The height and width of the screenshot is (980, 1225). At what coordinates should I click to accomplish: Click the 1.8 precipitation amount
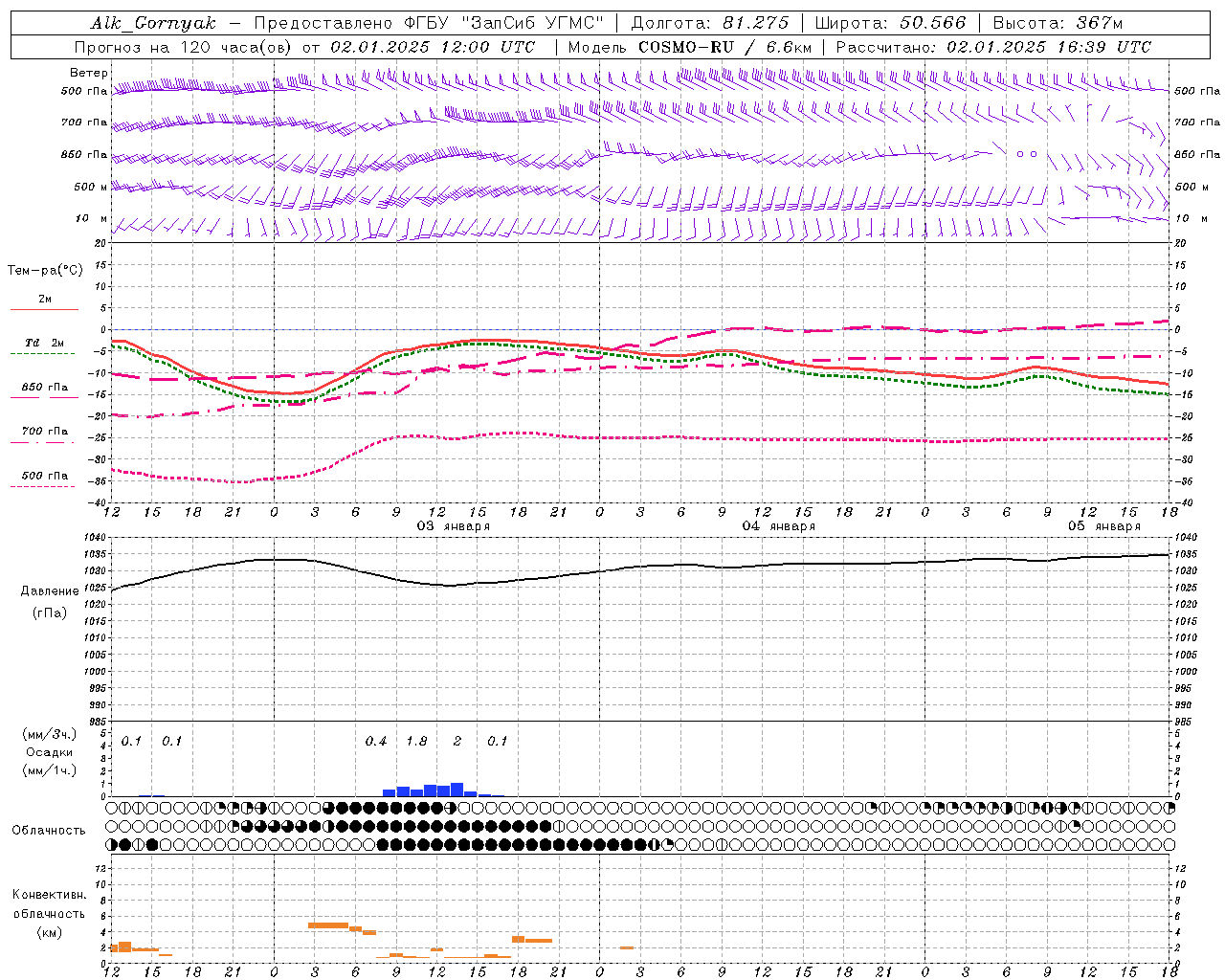pos(416,742)
